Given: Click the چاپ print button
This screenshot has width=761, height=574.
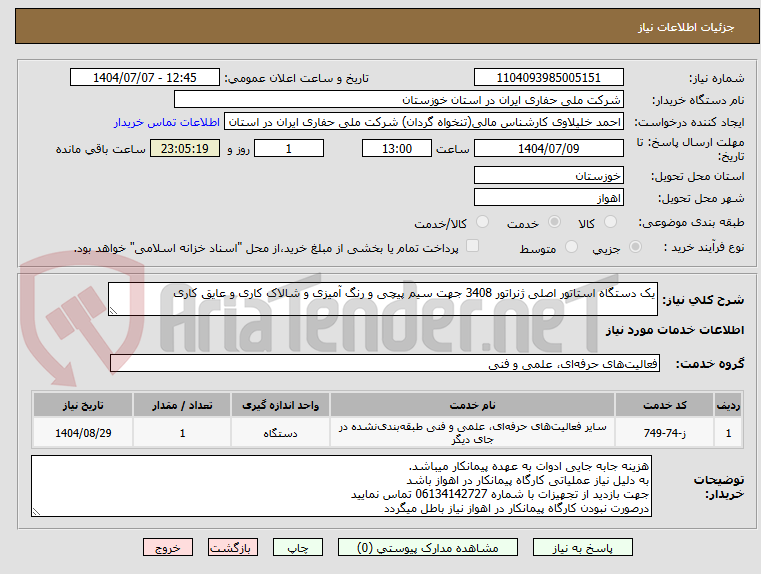Looking at the screenshot, I should click(x=298, y=548).
